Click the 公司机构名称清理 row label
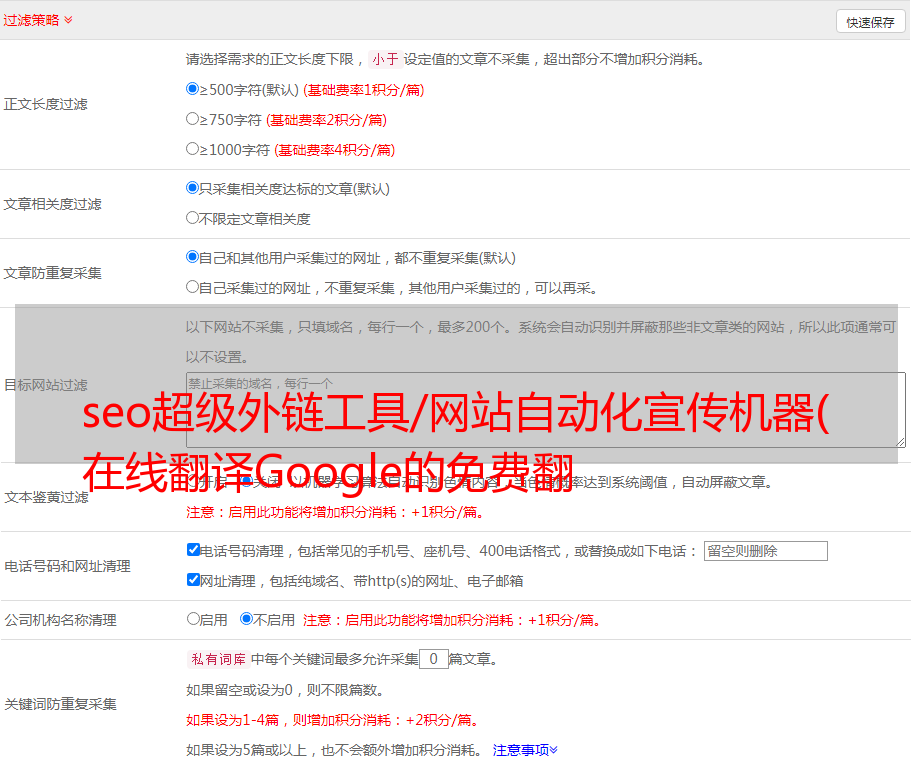This screenshot has width=912, height=768. coord(60,620)
